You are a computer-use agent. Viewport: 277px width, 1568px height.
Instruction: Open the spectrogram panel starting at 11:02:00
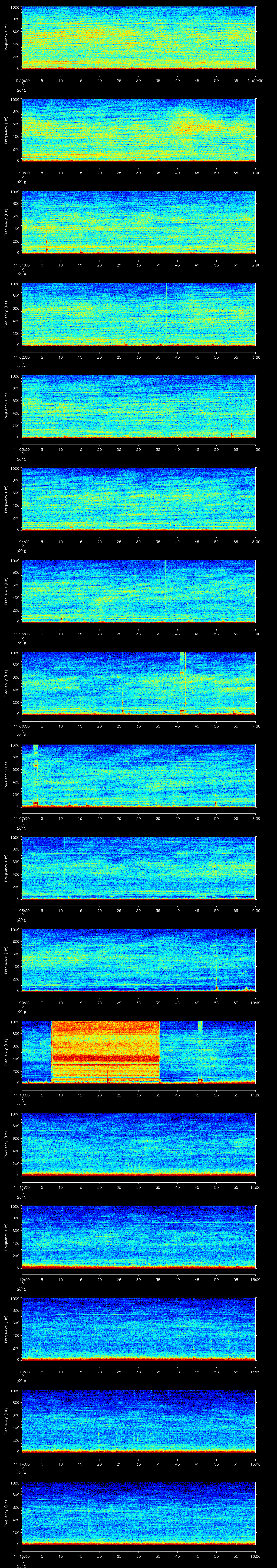tap(138, 315)
